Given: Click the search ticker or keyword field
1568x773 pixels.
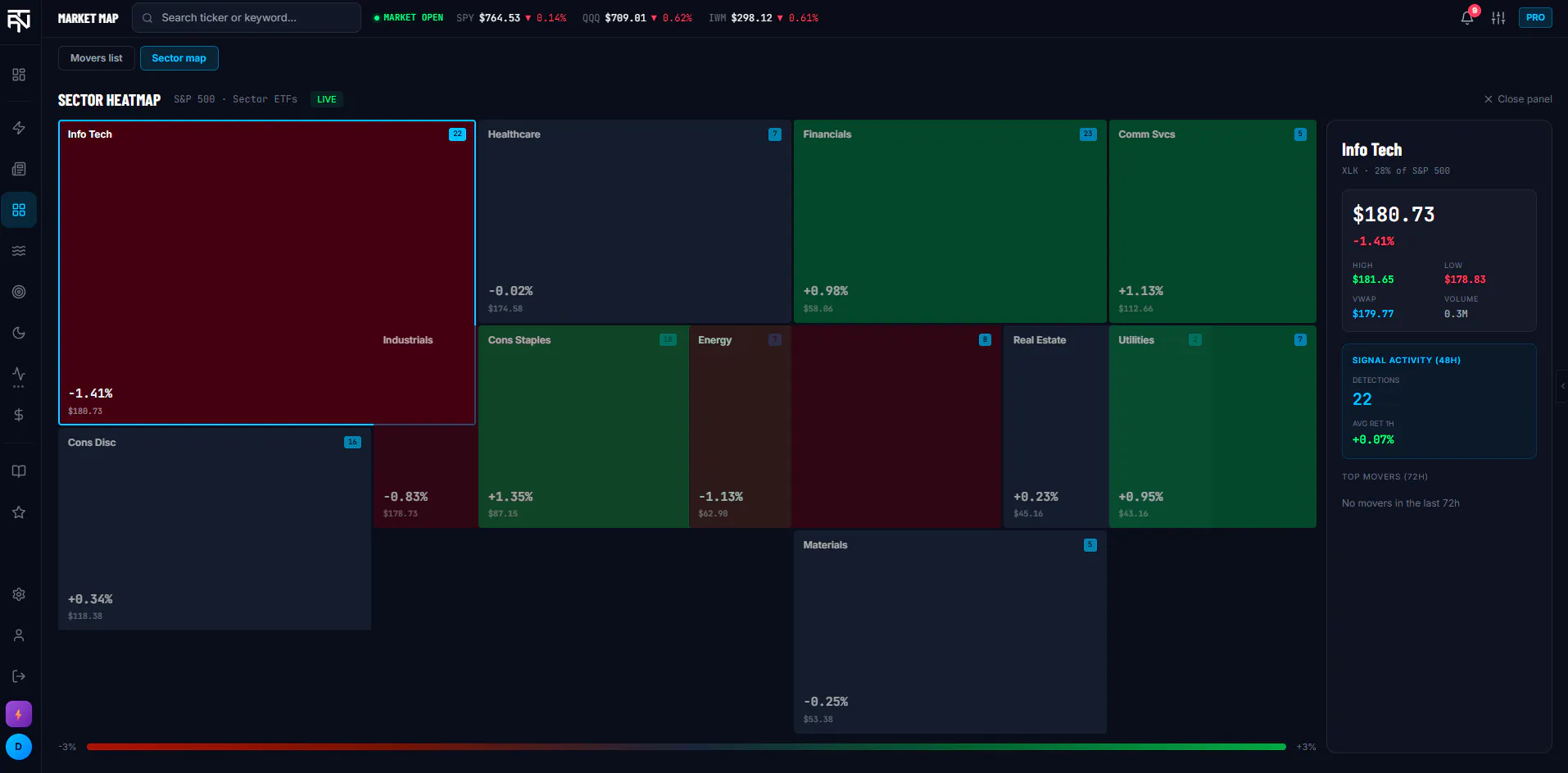Looking at the screenshot, I should tap(247, 17).
